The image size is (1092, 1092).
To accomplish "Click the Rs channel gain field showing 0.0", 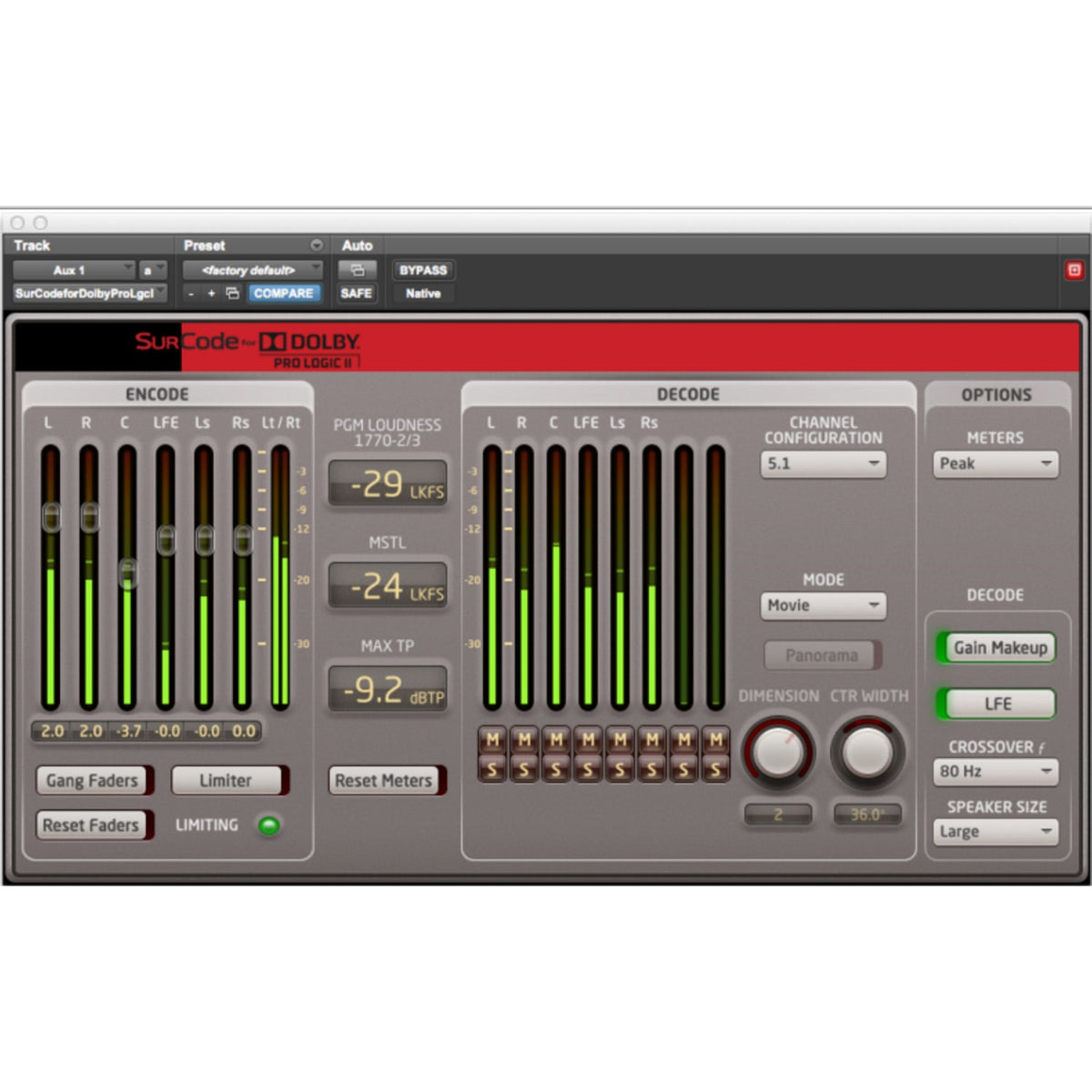I will pyautogui.click(x=243, y=731).
